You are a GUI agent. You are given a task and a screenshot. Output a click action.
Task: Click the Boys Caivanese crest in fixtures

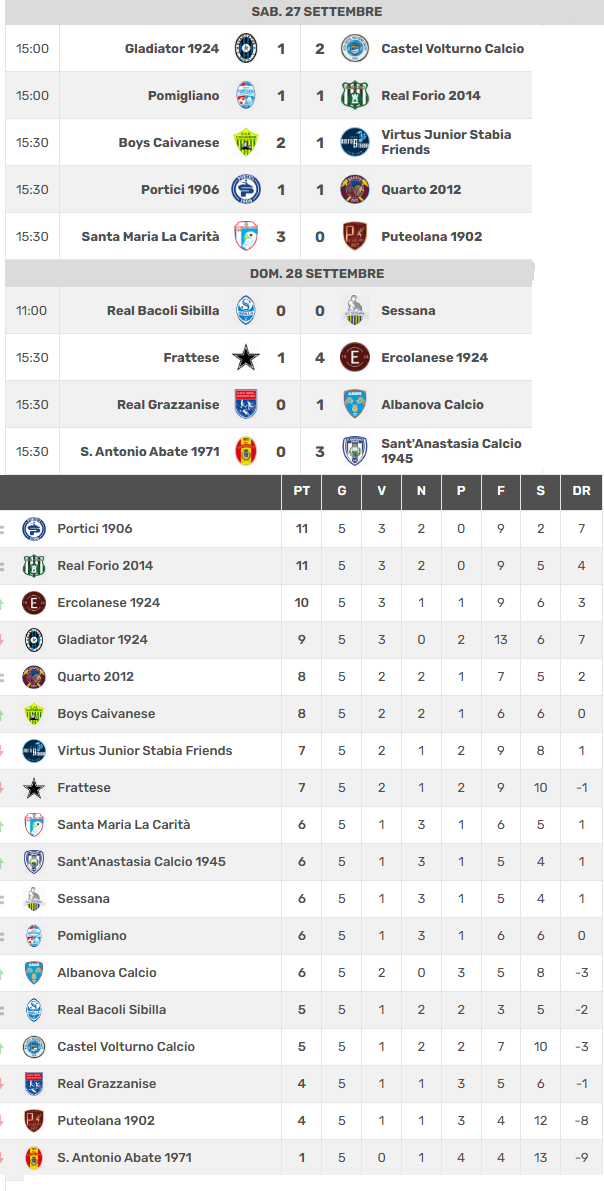tap(245, 142)
